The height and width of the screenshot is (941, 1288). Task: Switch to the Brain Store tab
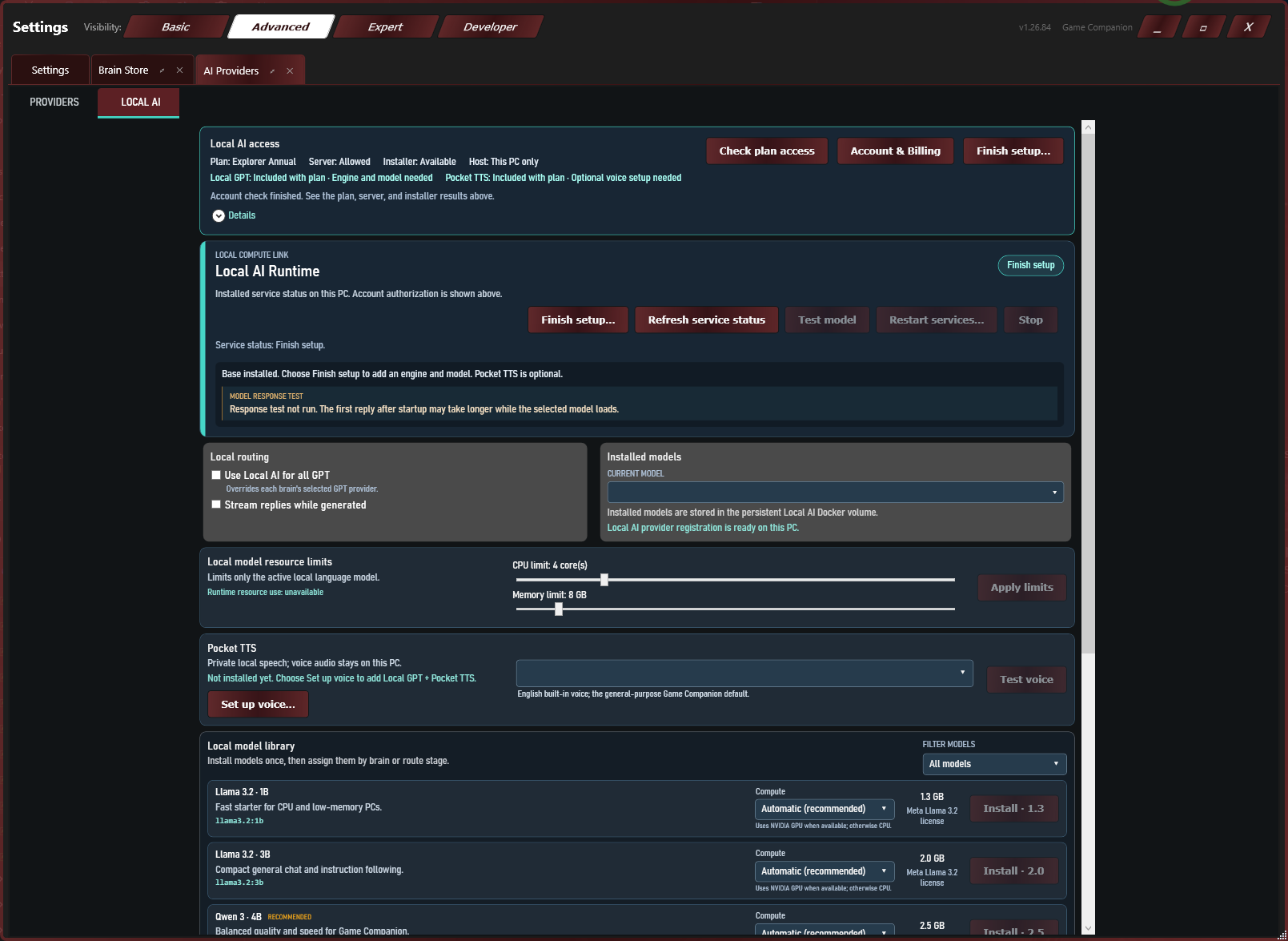tap(123, 70)
